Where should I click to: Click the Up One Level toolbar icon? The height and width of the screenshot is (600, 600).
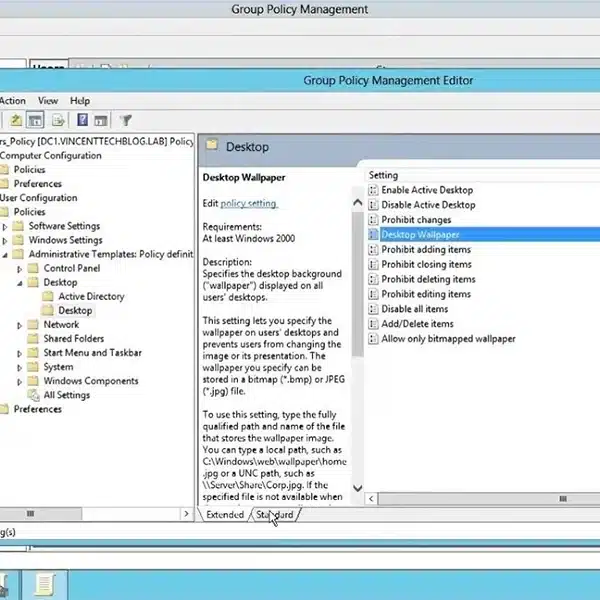click(x=17, y=120)
